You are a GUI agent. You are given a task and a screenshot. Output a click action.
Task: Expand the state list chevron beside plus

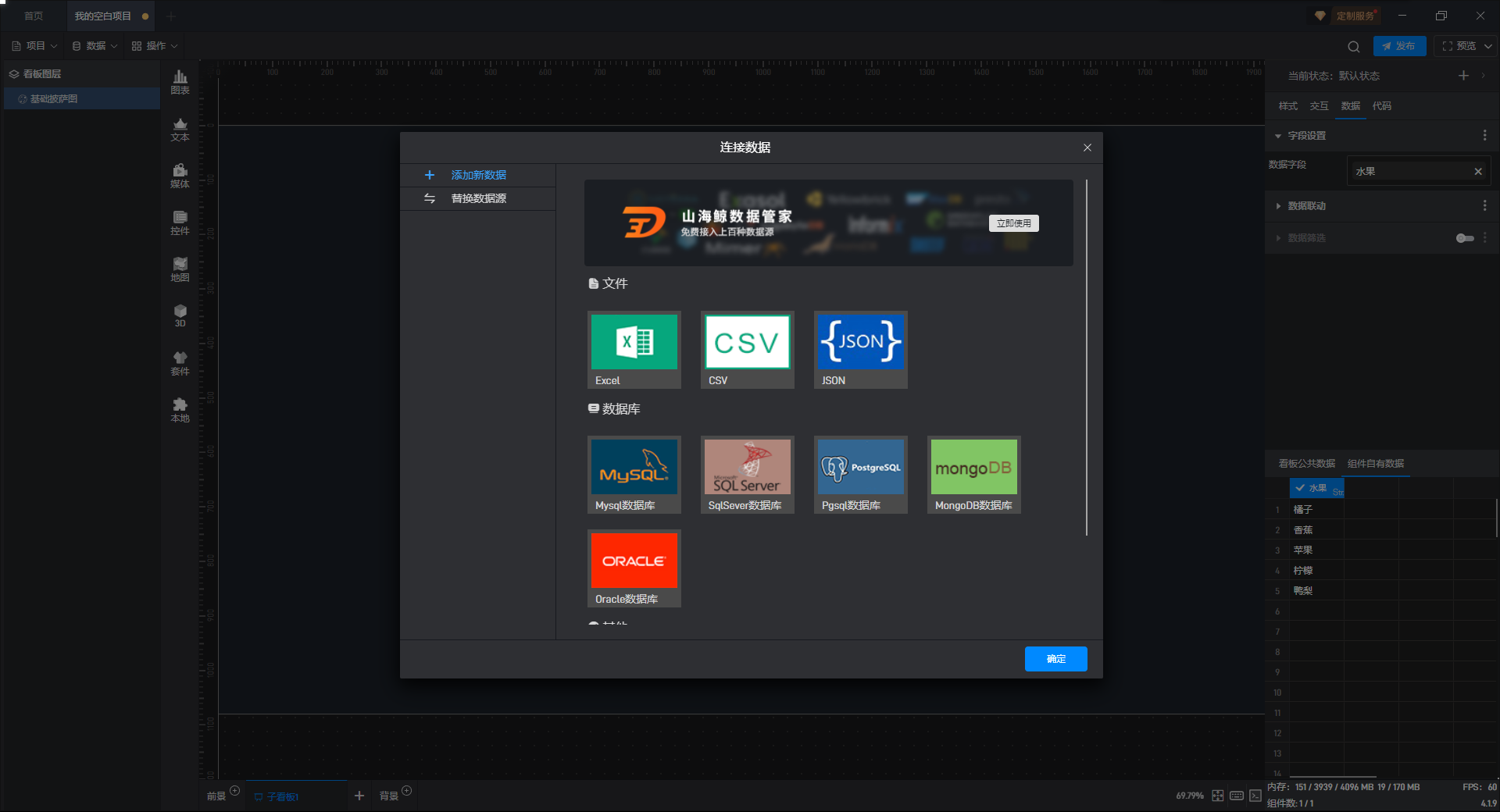(x=1483, y=76)
